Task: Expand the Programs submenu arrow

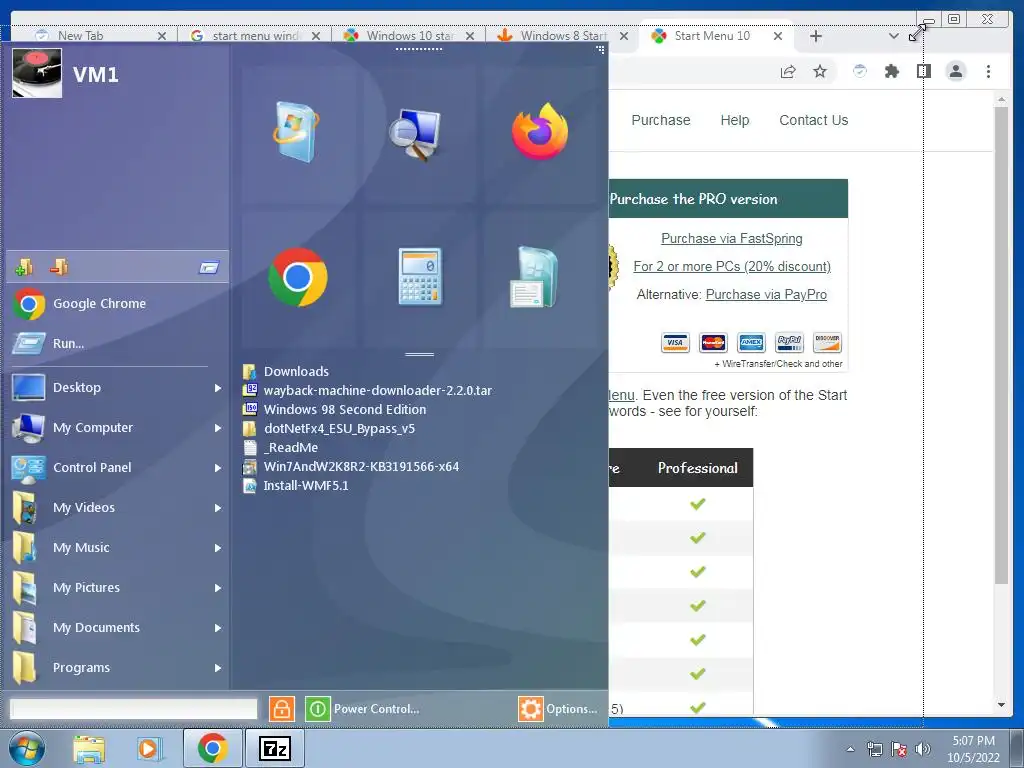Action: pos(217,667)
